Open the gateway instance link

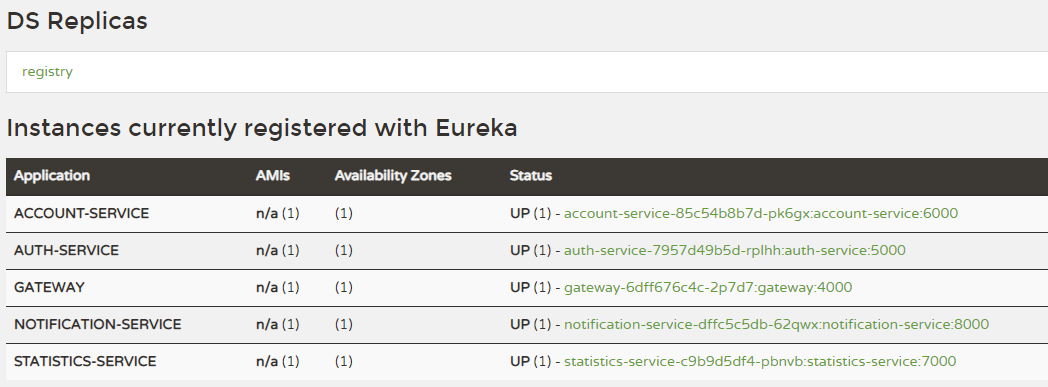(x=708, y=287)
